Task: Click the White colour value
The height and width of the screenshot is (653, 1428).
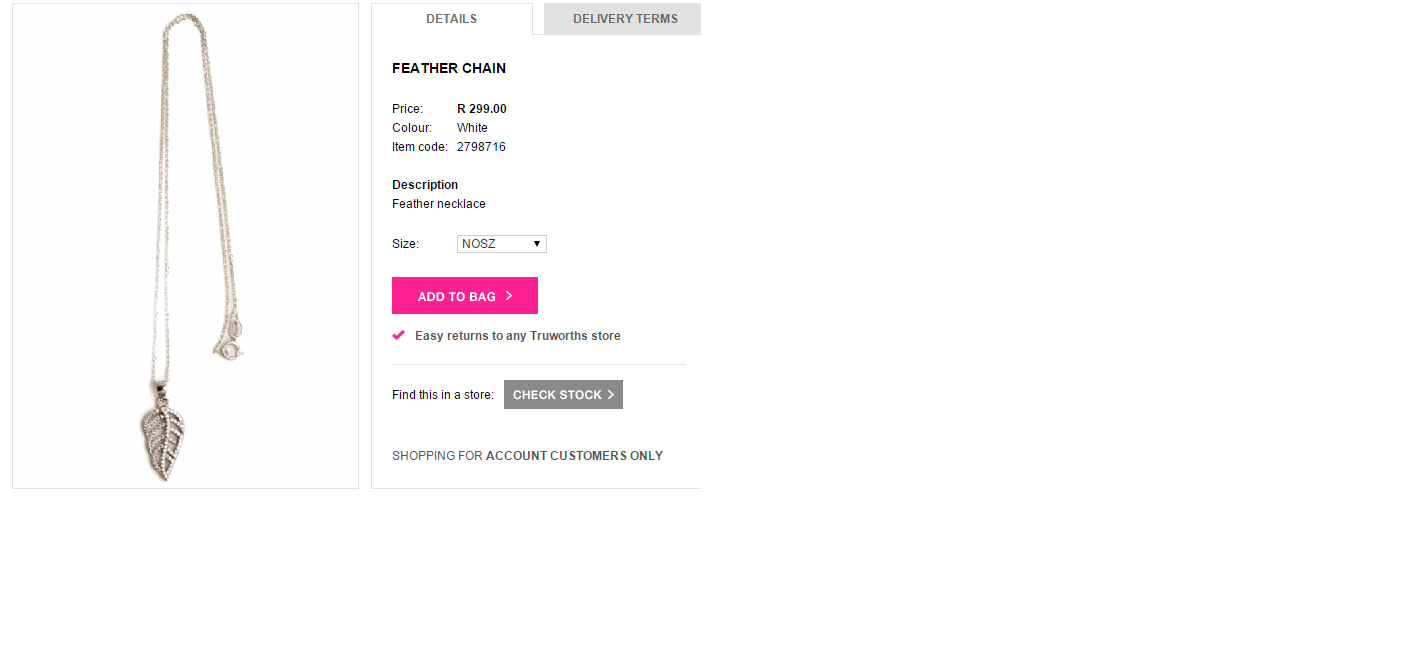Action: point(472,128)
